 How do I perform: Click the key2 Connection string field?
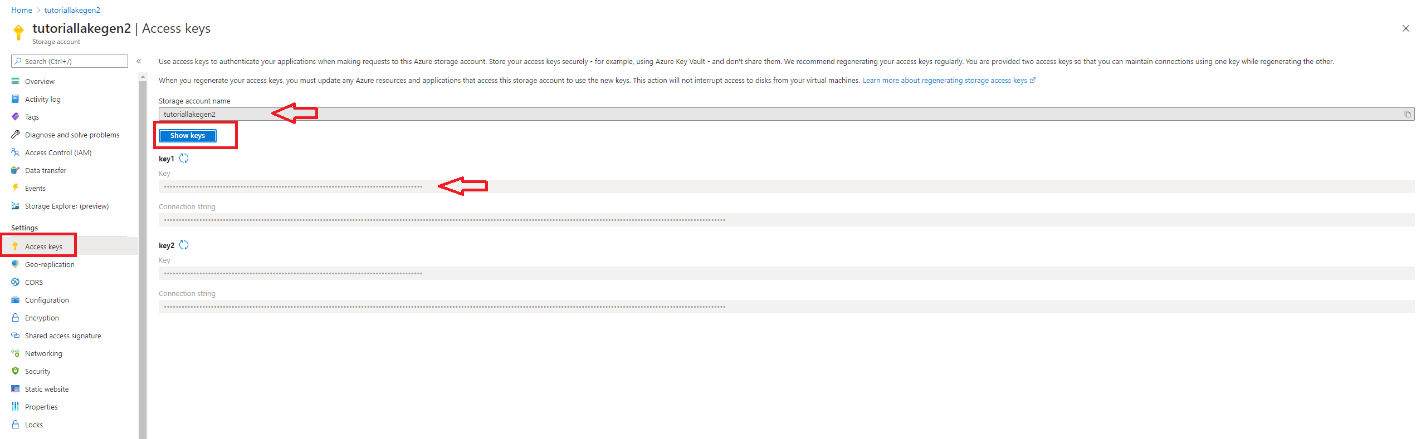click(786, 306)
